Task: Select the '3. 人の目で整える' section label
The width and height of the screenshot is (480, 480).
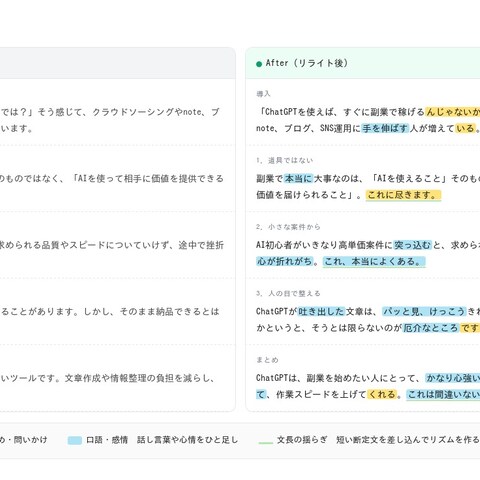Action: tap(288, 294)
